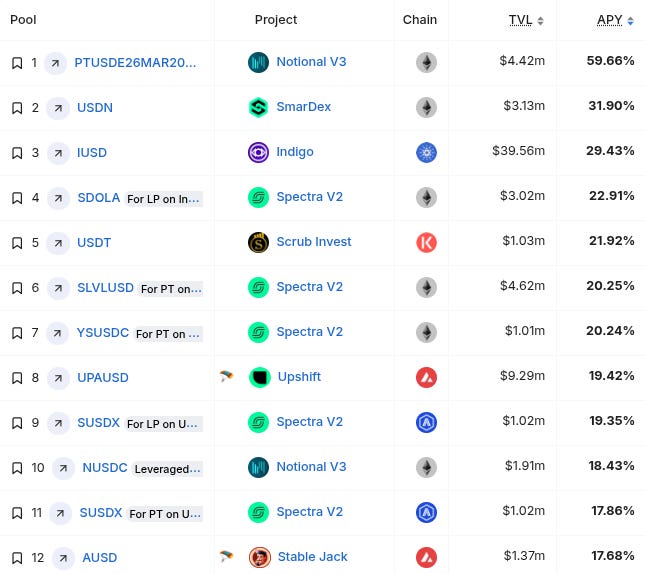Open external link arrow for NUSDC

coord(63,468)
